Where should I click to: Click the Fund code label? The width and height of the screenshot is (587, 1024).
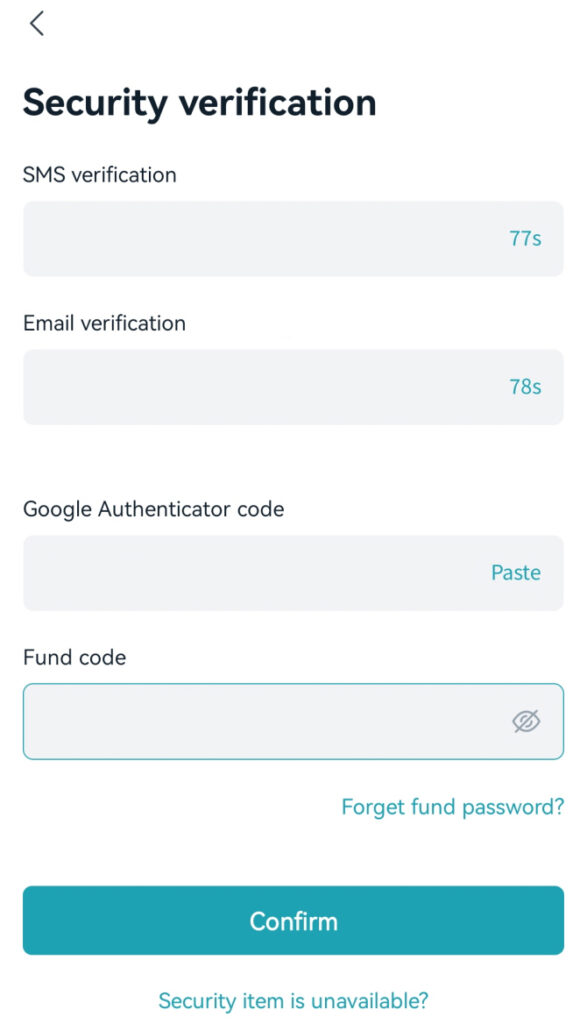click(74, 657)
